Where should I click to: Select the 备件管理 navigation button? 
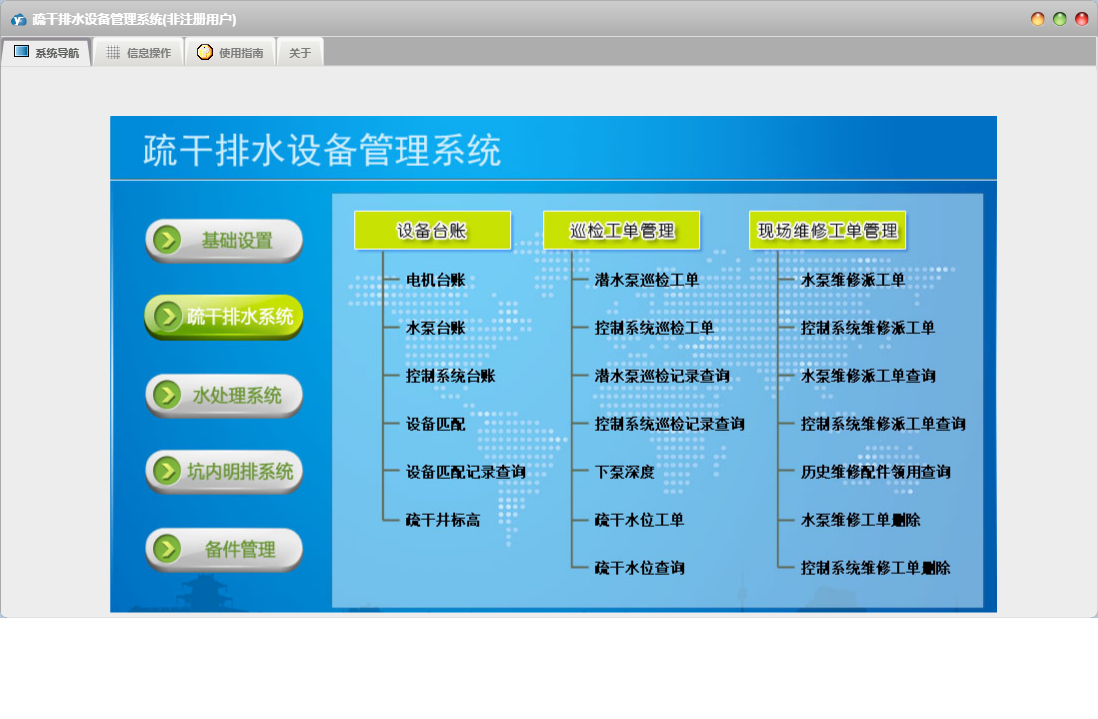click(224, 550)
